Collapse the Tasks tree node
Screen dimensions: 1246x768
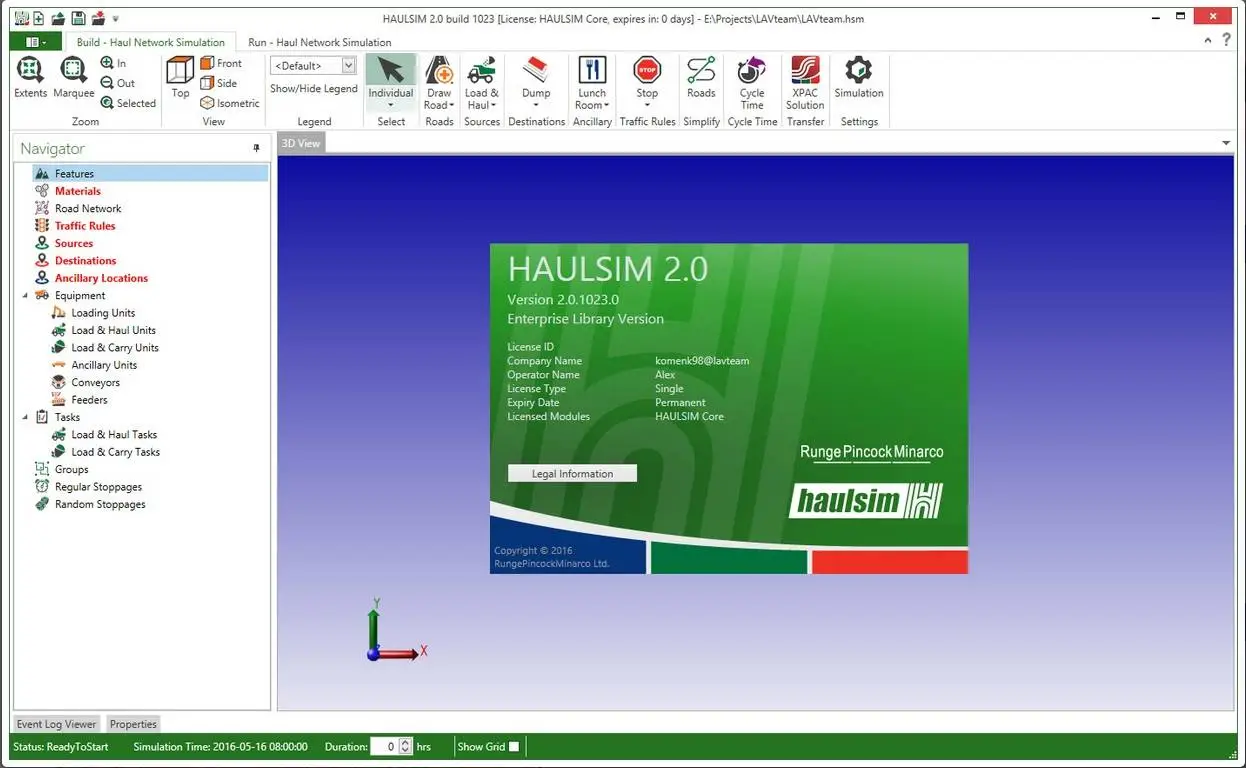26,417
